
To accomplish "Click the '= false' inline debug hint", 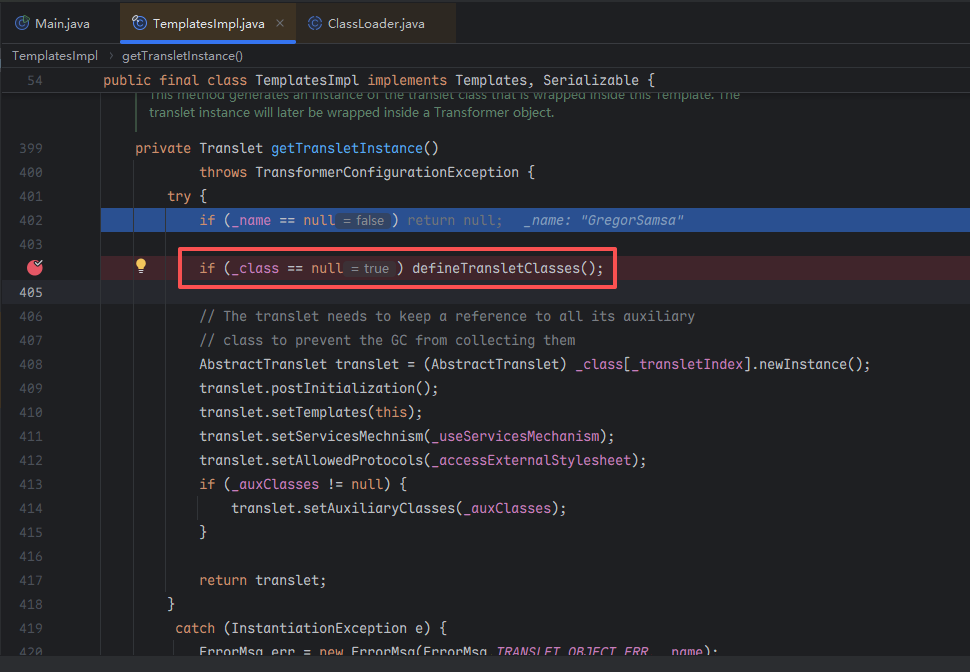I will tap(364, 221).
